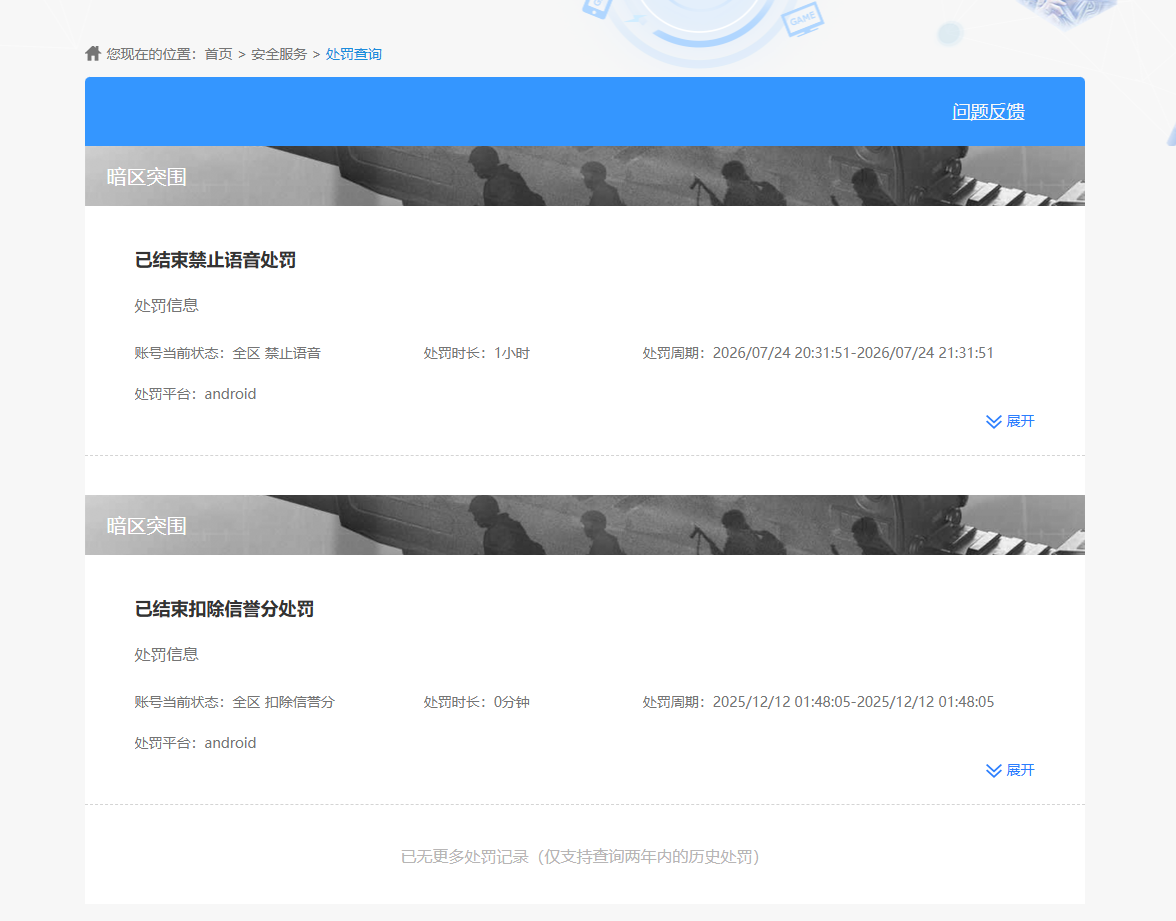Click the 已无更多处罚记录 footer notice
1176x921 pixels.
point(580,856)
